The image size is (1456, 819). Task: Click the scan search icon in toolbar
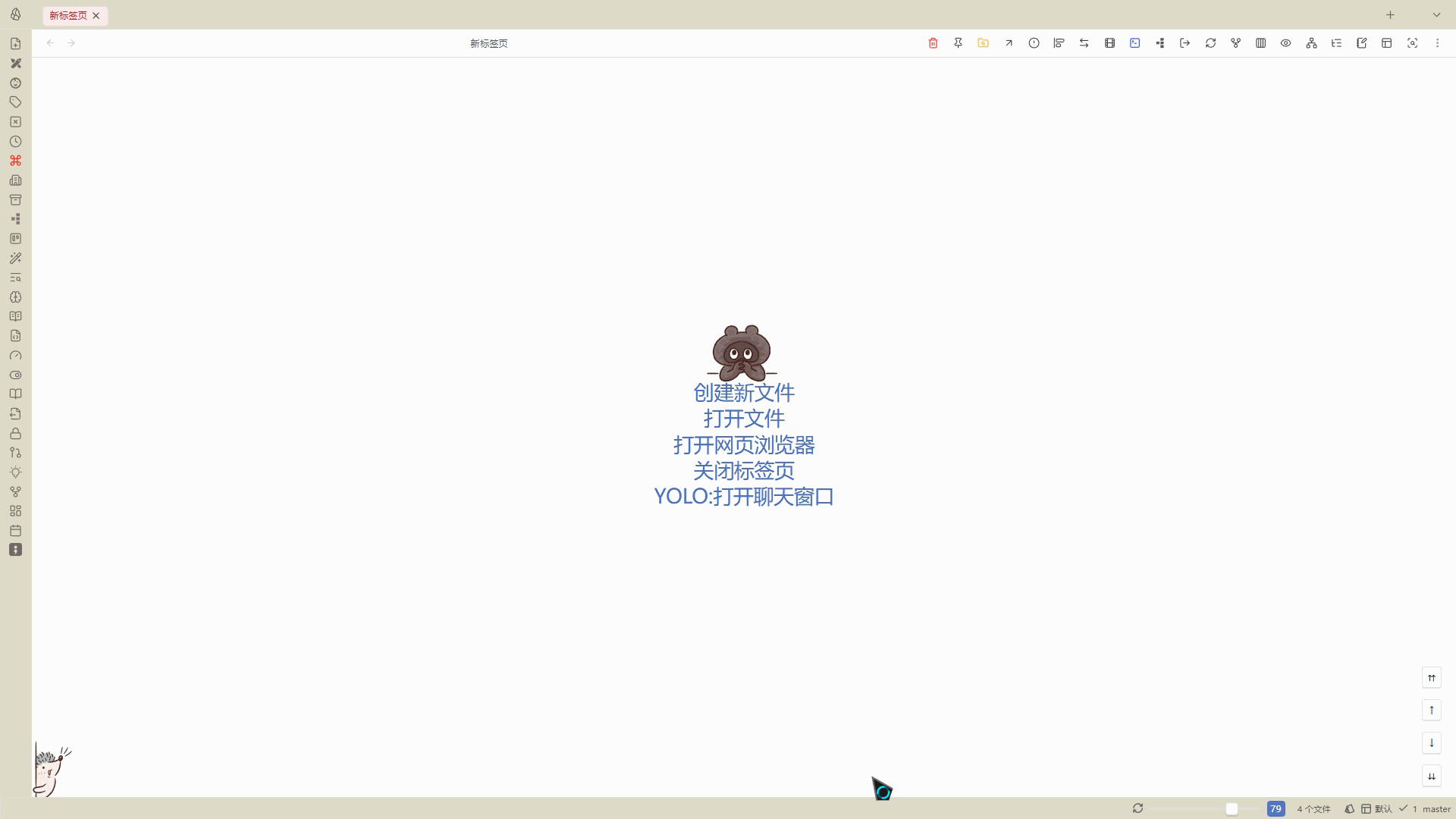[1412, 43]
